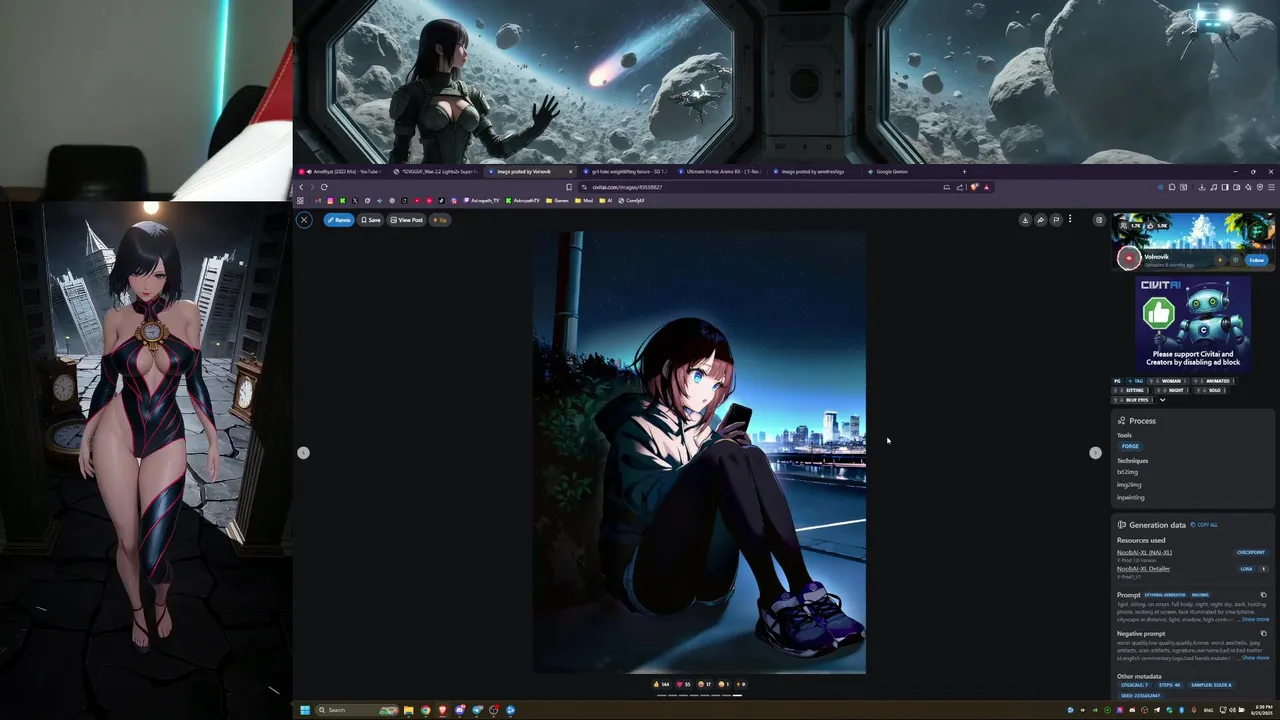
Task: Click the add TAG chip
Action: (x=1136, y=381)
